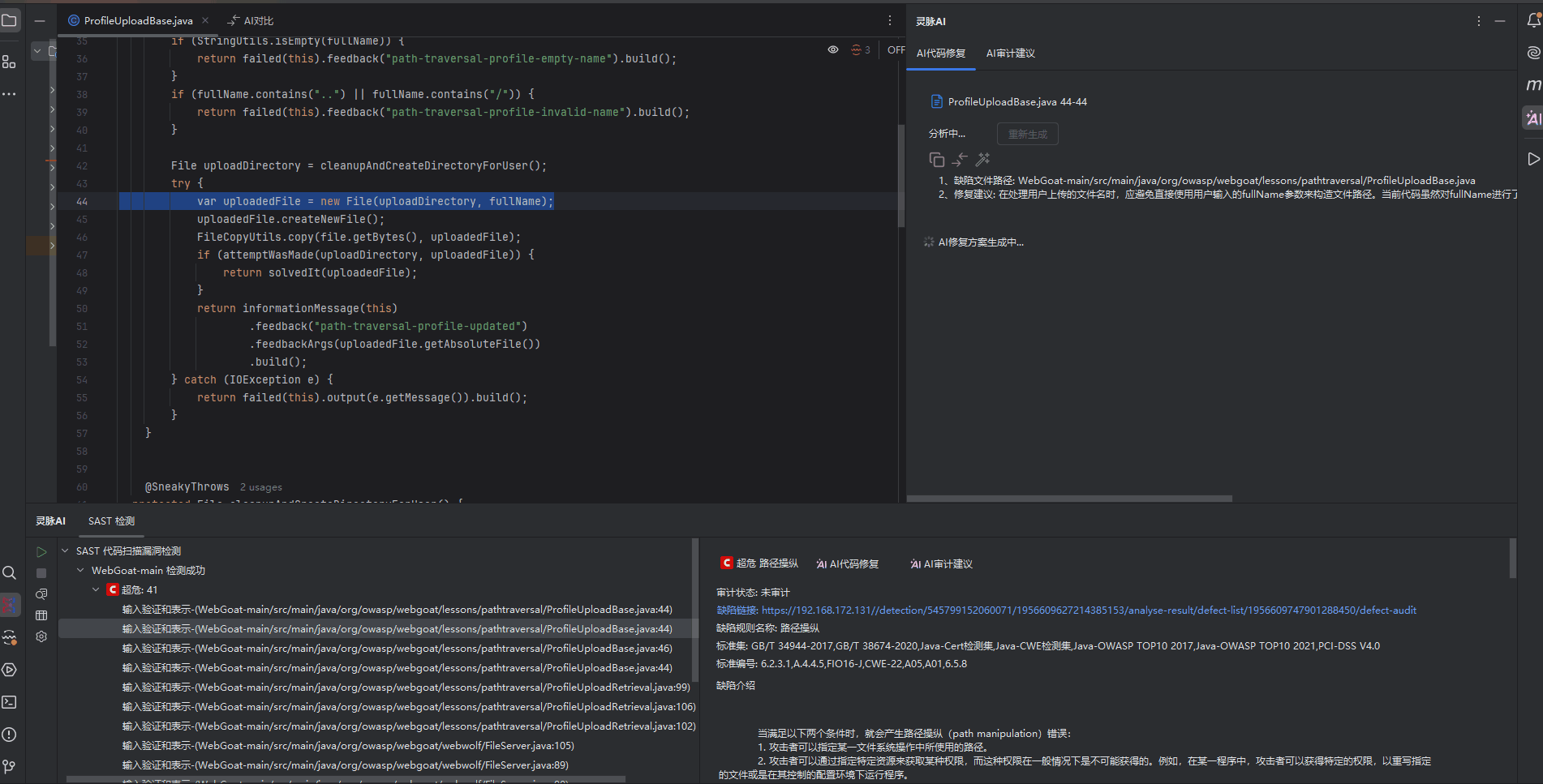
Task: Open the Structure tool window icon
Action: [x=10, y=62]
